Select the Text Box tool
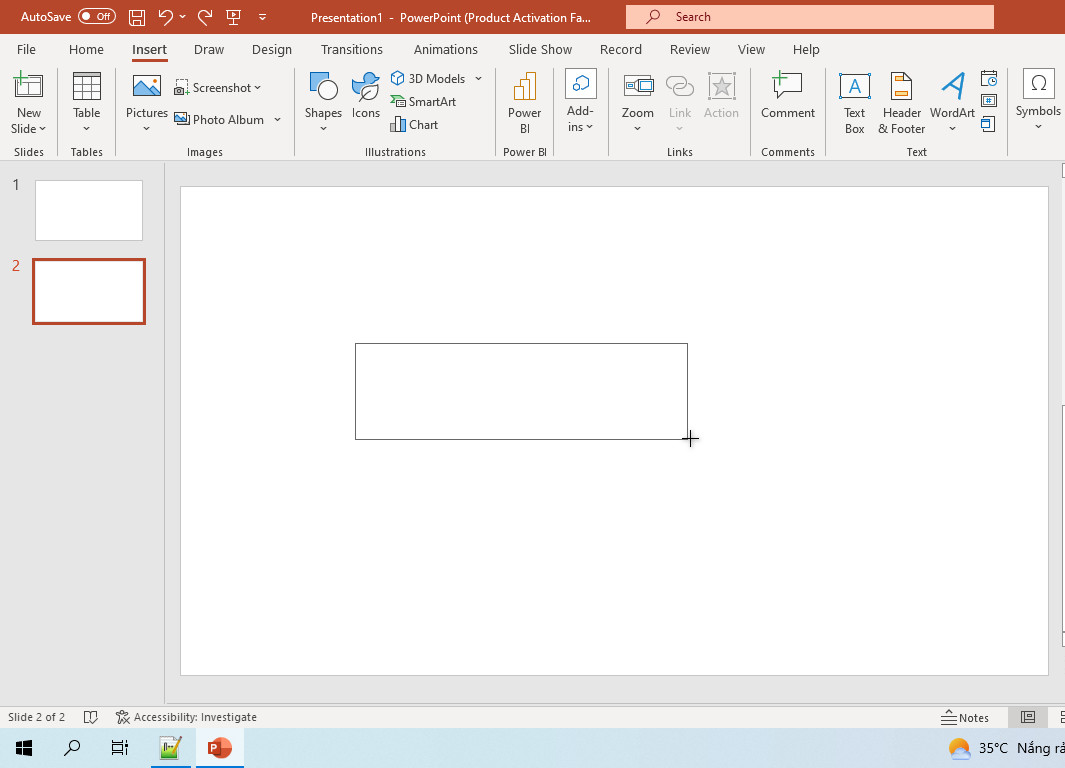 click(854, 103)
